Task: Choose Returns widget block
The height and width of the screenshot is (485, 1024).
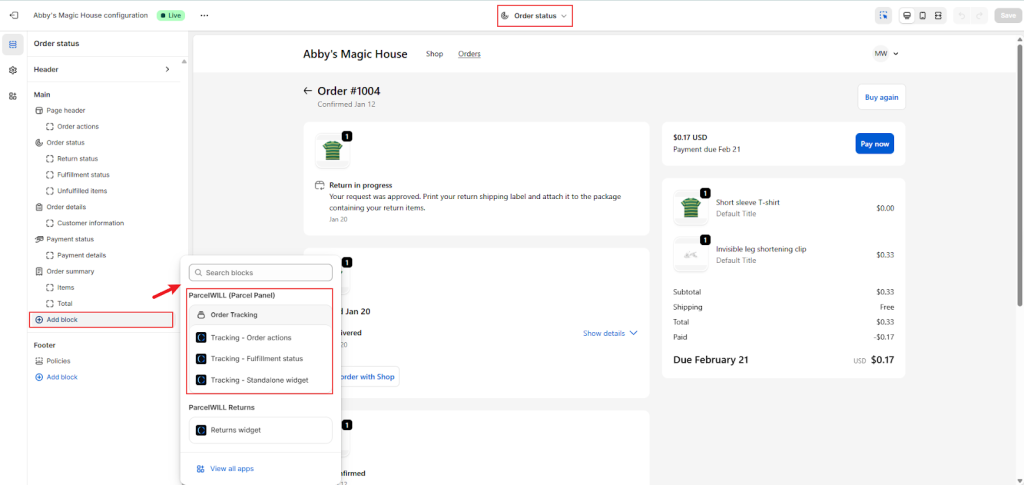Action: point(261,430)
